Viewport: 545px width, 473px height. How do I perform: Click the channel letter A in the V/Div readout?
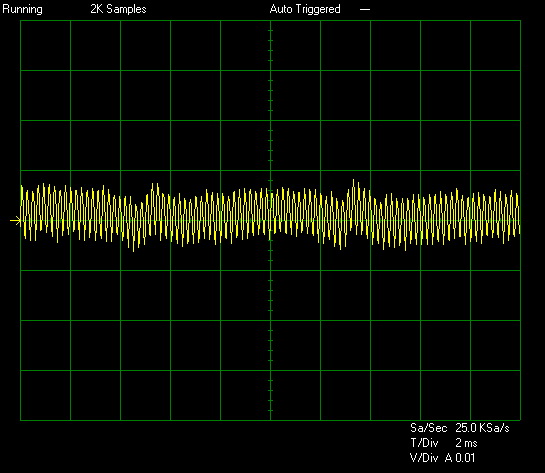click(x=448, y=458)
